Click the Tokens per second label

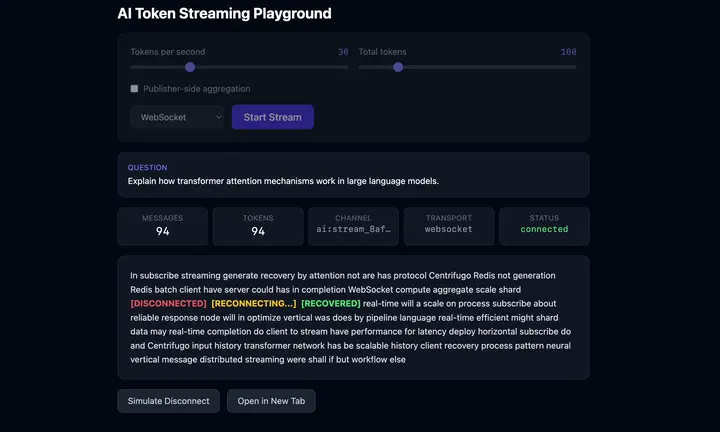tap(168, 52)
